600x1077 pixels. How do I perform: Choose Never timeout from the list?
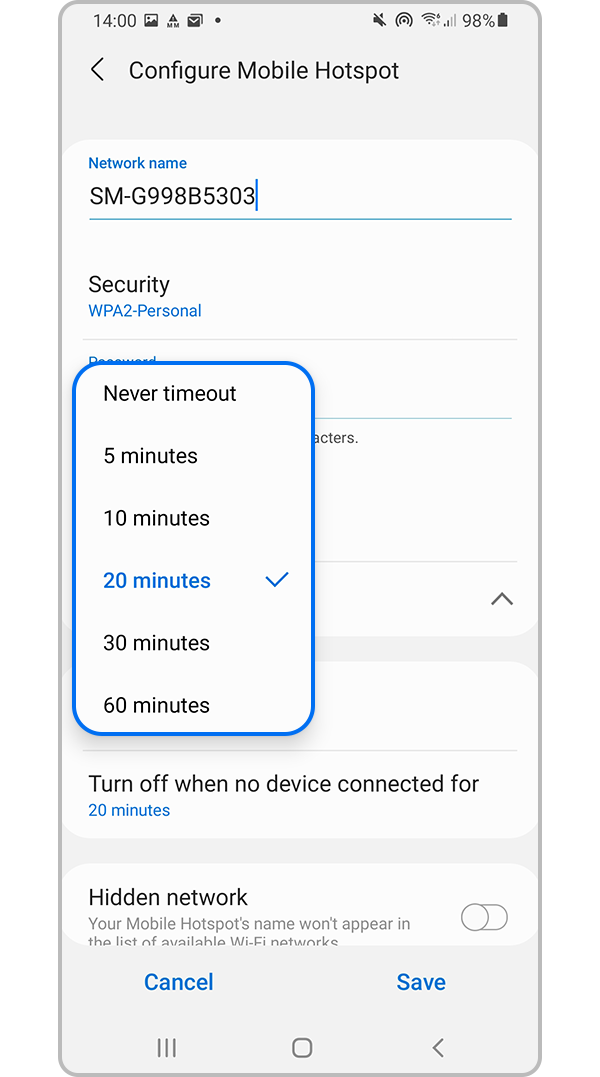click(x=194, y=394)
